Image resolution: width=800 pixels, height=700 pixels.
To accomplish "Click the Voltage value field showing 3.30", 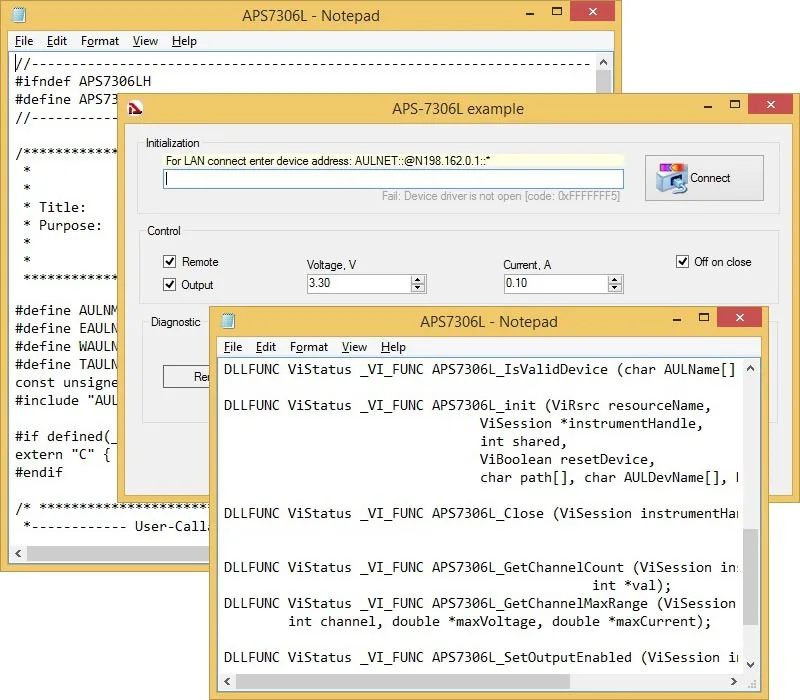I will click(x=359, y=284).
